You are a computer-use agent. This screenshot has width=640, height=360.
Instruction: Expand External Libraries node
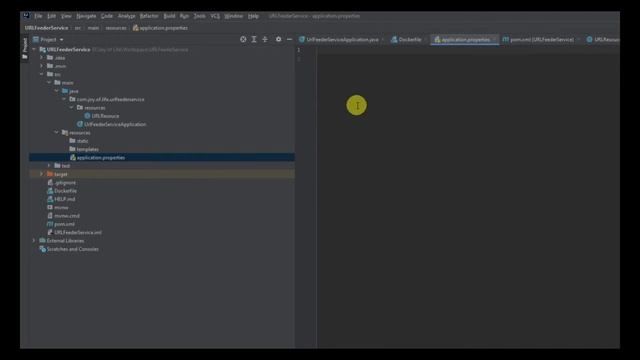point(34,240)
